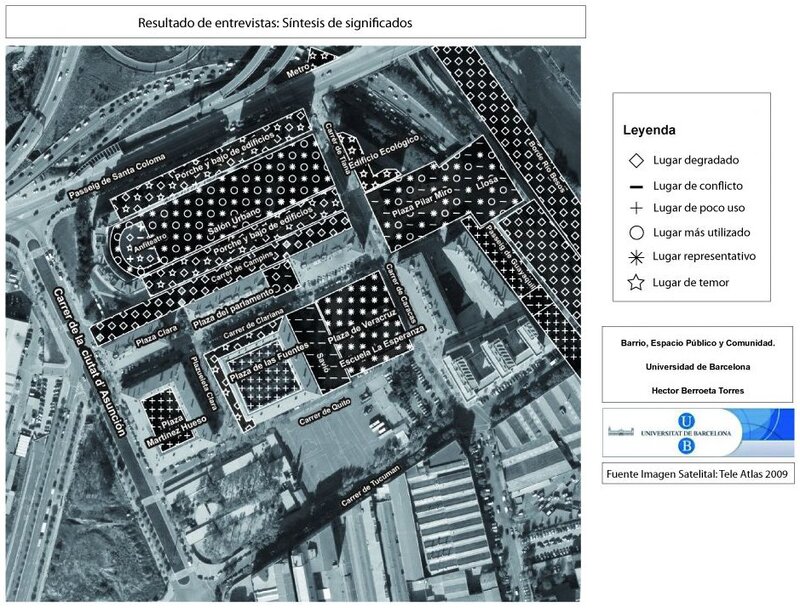Image resolution: width=800 pixels, height=608 pixels.
Task: Select the circle symbol for Lugar más utilizado
Action: 635,233
